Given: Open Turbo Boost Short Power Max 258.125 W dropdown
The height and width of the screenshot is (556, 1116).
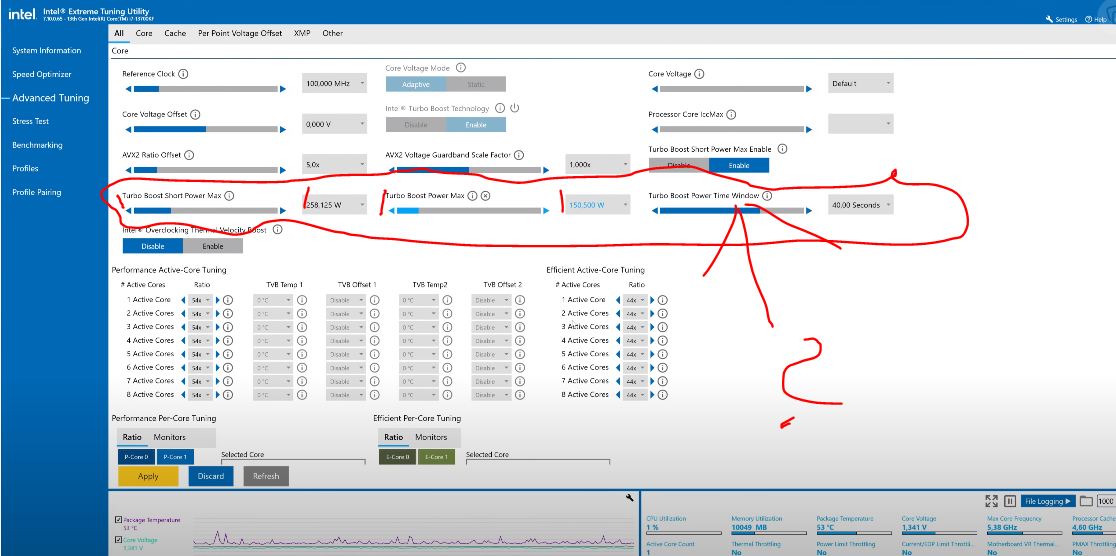Looking at the screenshot, I should pos(335,205).
